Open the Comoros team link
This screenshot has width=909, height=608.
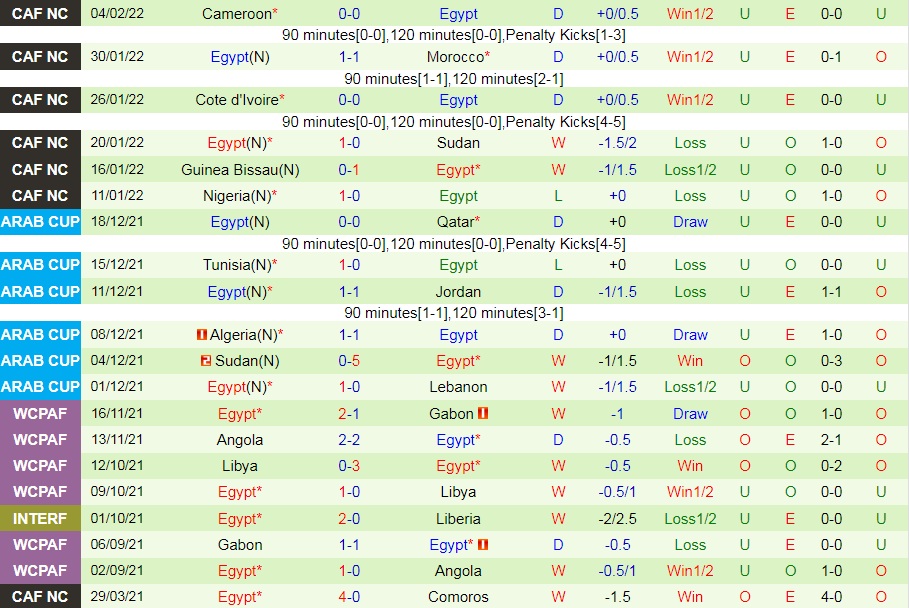coord(458,597)
